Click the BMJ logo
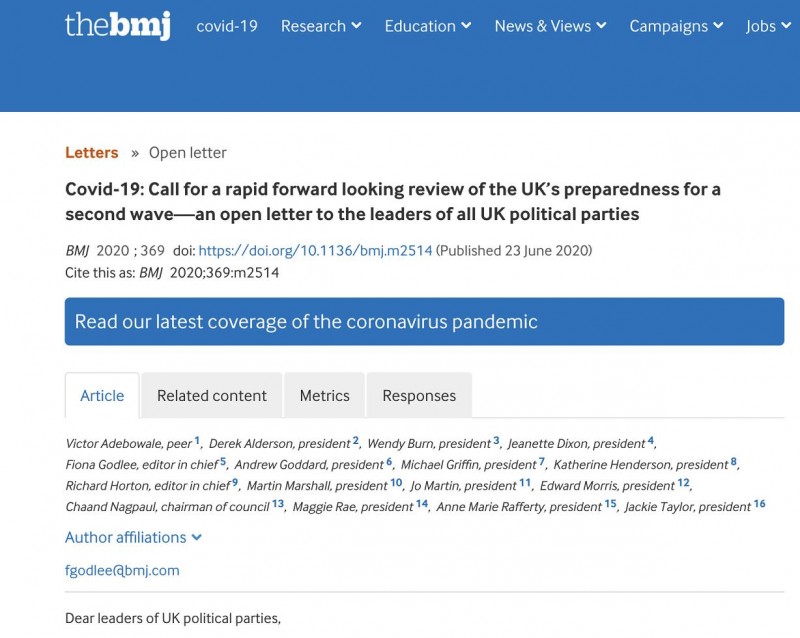The height and width of the screenshot is (638, 800). pyautogui.click(x=117, y=26)
